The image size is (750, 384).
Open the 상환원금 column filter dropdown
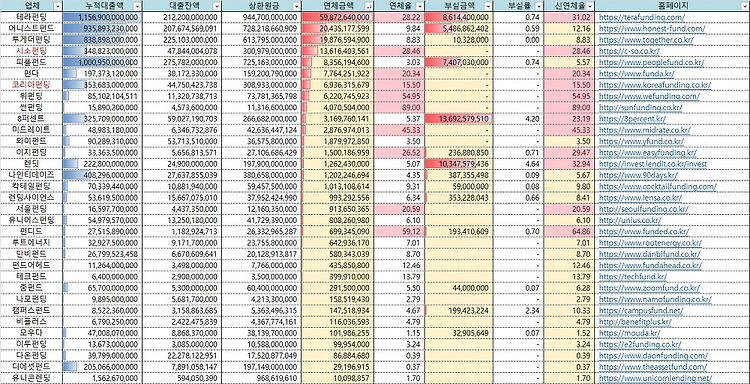(297, 6)
